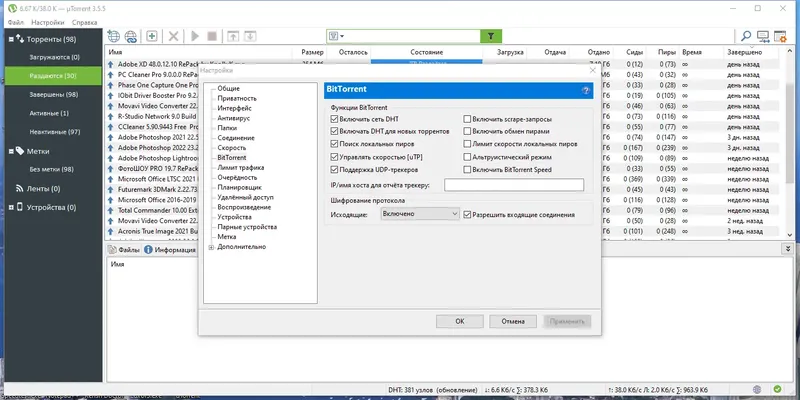Select Загружаются (0) in the sidebar
Screen dimensions: 800x400
(55, 57)
